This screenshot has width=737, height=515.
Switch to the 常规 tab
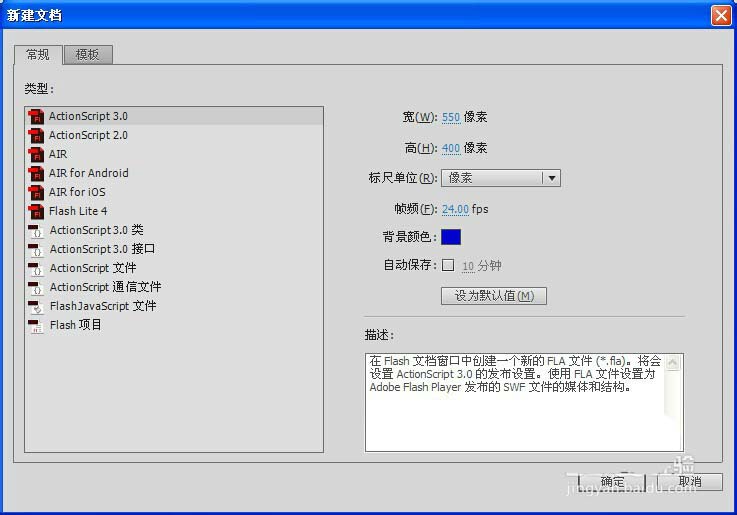38,55
